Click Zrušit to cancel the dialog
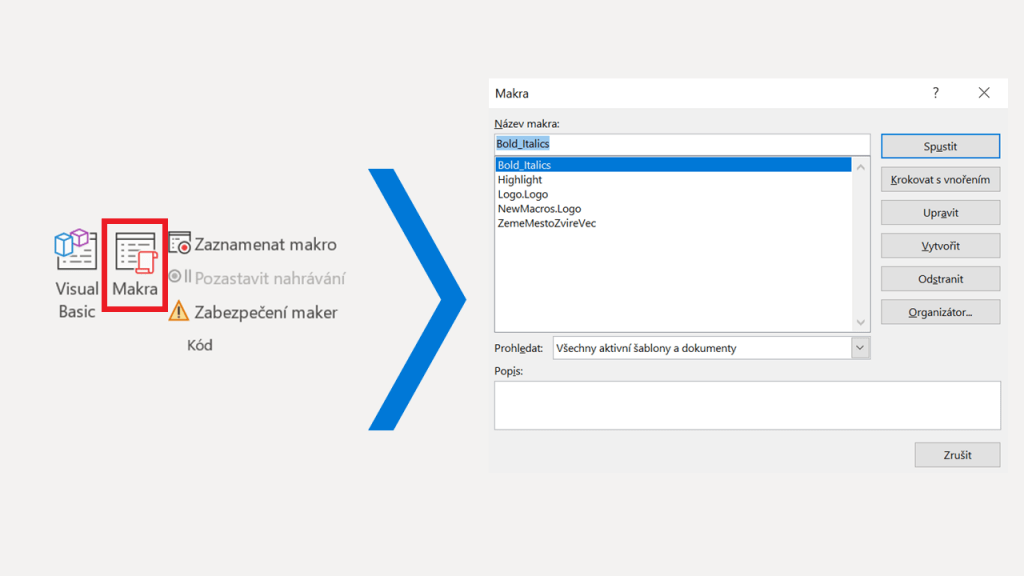1024x576 pixels. 957,454
